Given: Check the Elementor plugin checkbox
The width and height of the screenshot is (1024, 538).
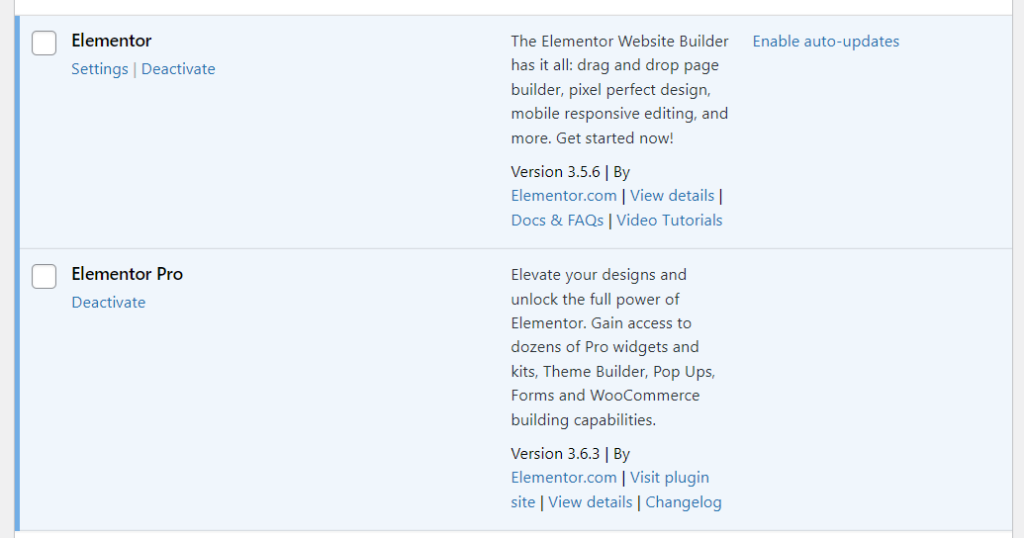Looking at the screenshot, I should pos(44,43).
